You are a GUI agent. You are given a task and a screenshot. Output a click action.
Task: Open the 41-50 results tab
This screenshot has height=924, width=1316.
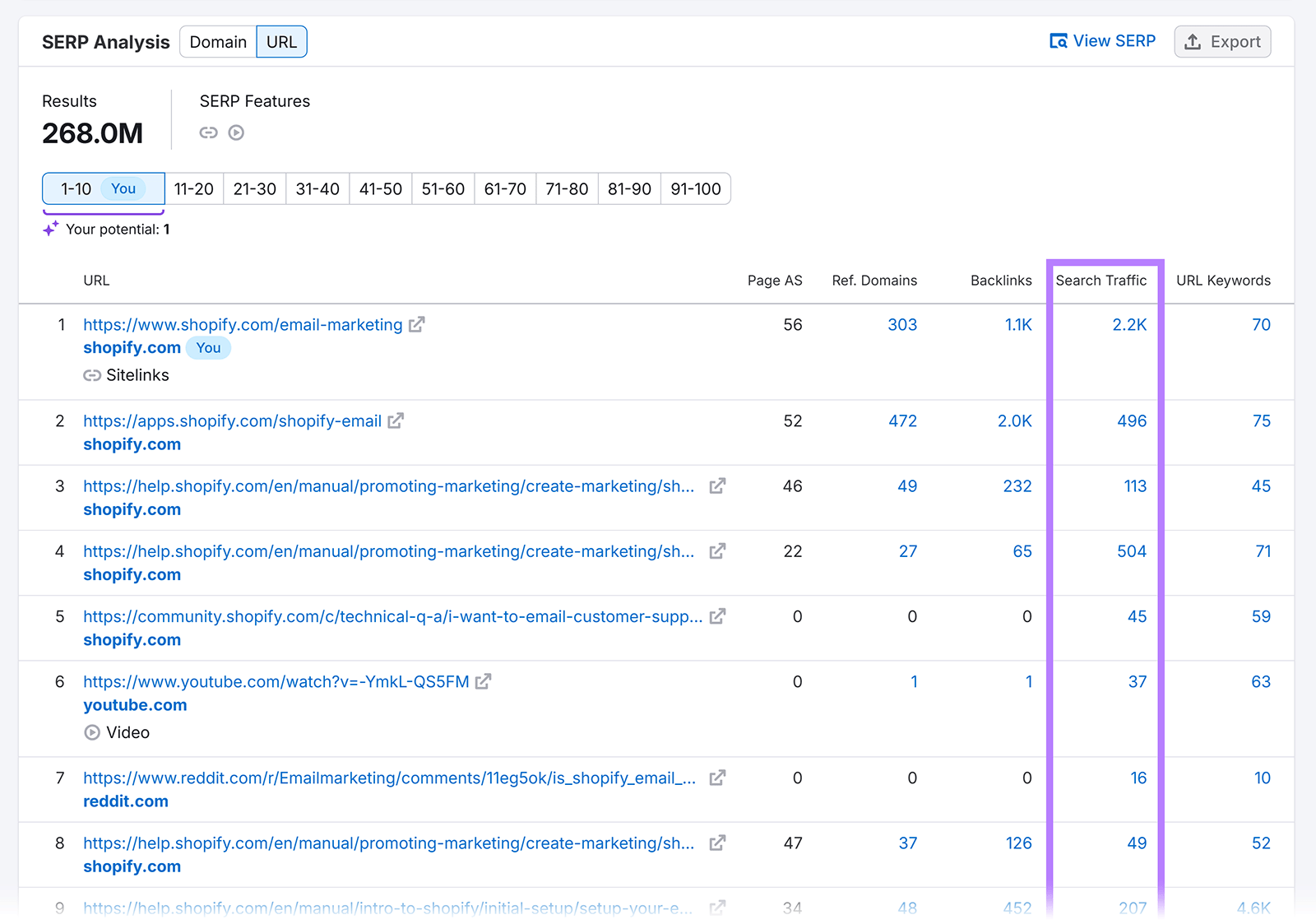379,188
